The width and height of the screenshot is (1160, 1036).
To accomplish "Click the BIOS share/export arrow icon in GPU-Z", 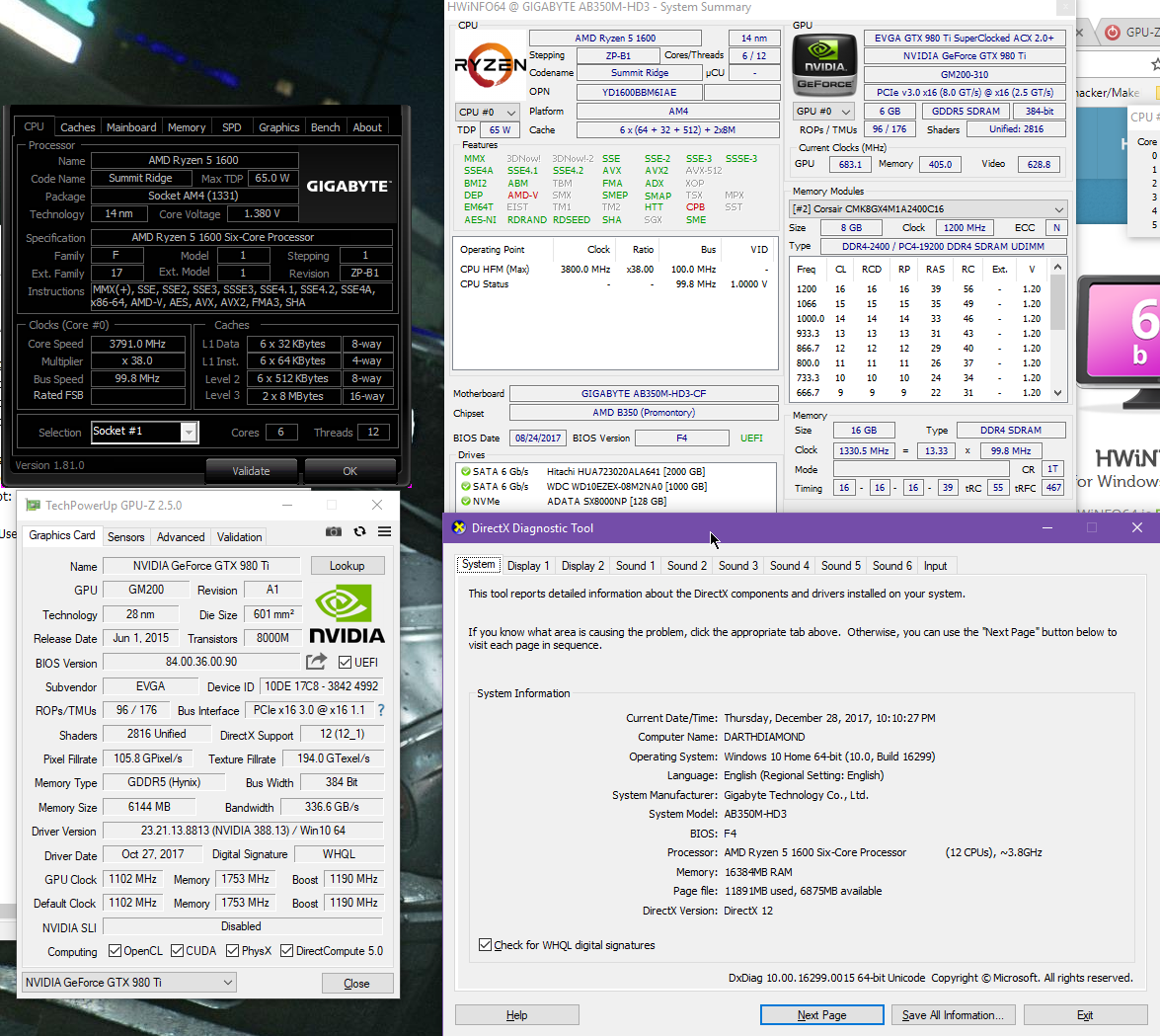I will pos(317,661).
